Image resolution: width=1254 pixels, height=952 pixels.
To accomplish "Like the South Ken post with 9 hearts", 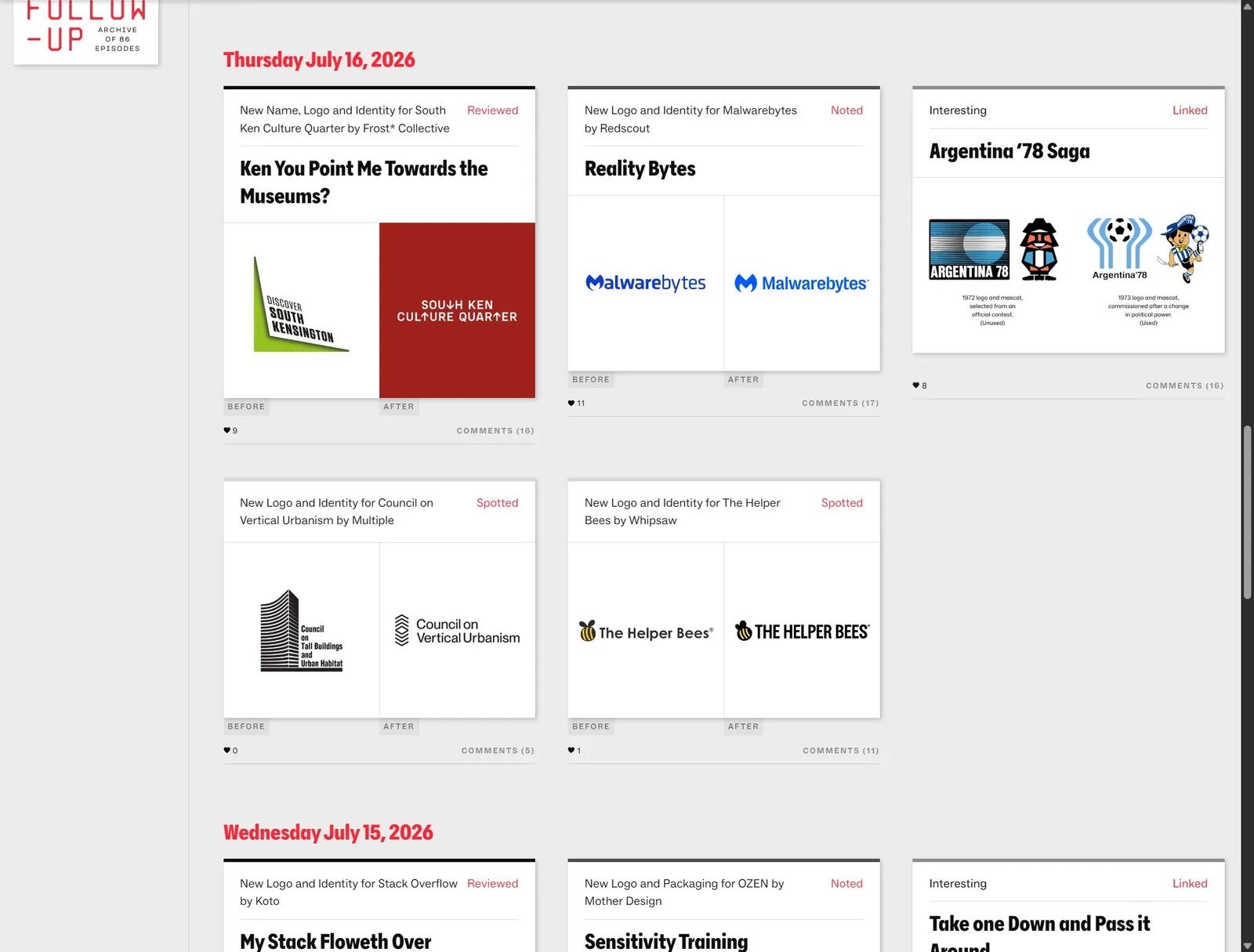I will pos(227,430).
